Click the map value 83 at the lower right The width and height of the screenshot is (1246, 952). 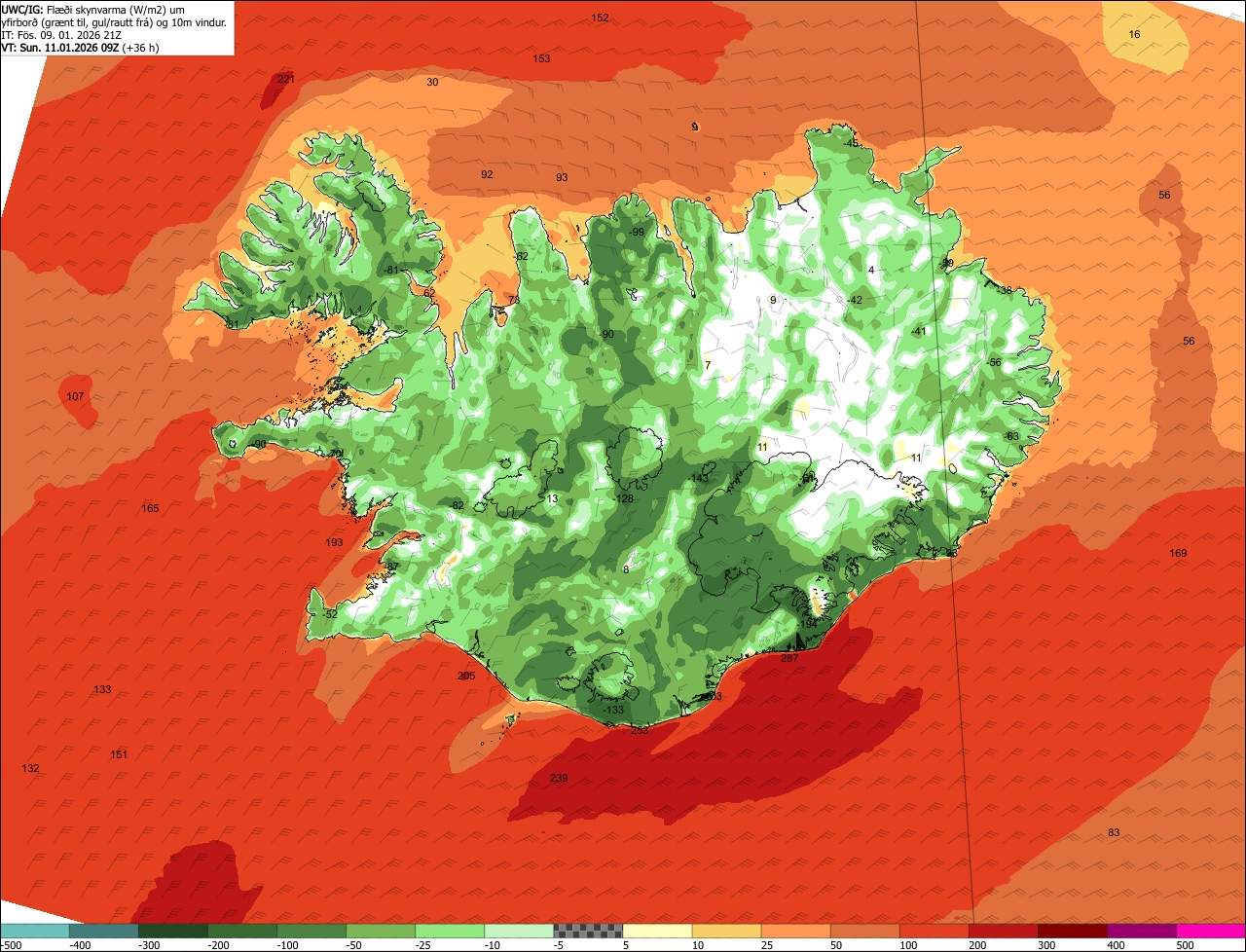tap(1114, 832)
